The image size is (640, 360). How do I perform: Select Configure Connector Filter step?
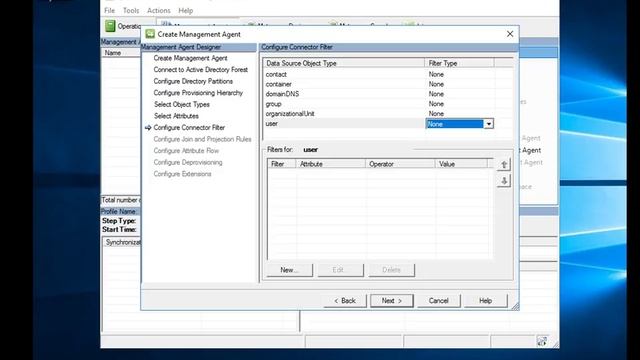(189, 127)
